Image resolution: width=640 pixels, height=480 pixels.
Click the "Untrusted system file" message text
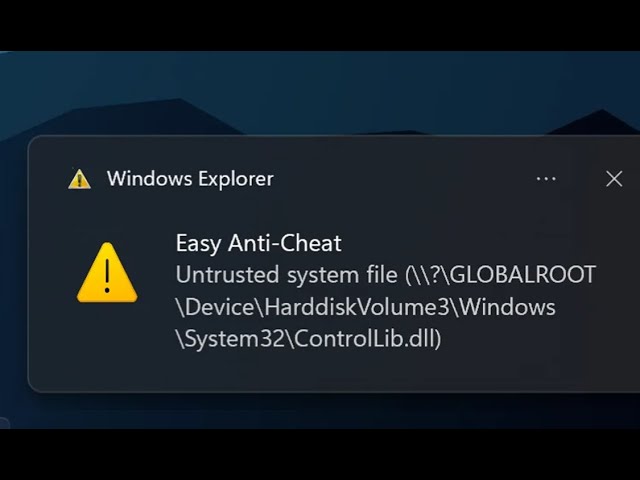[x=287, y=275]
